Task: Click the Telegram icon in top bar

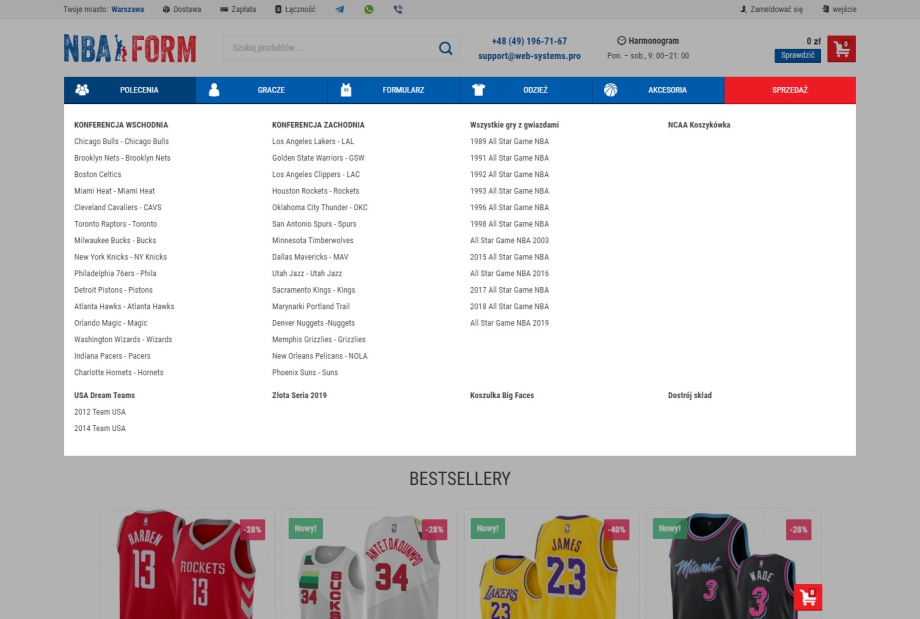Action: coord(340,9)
